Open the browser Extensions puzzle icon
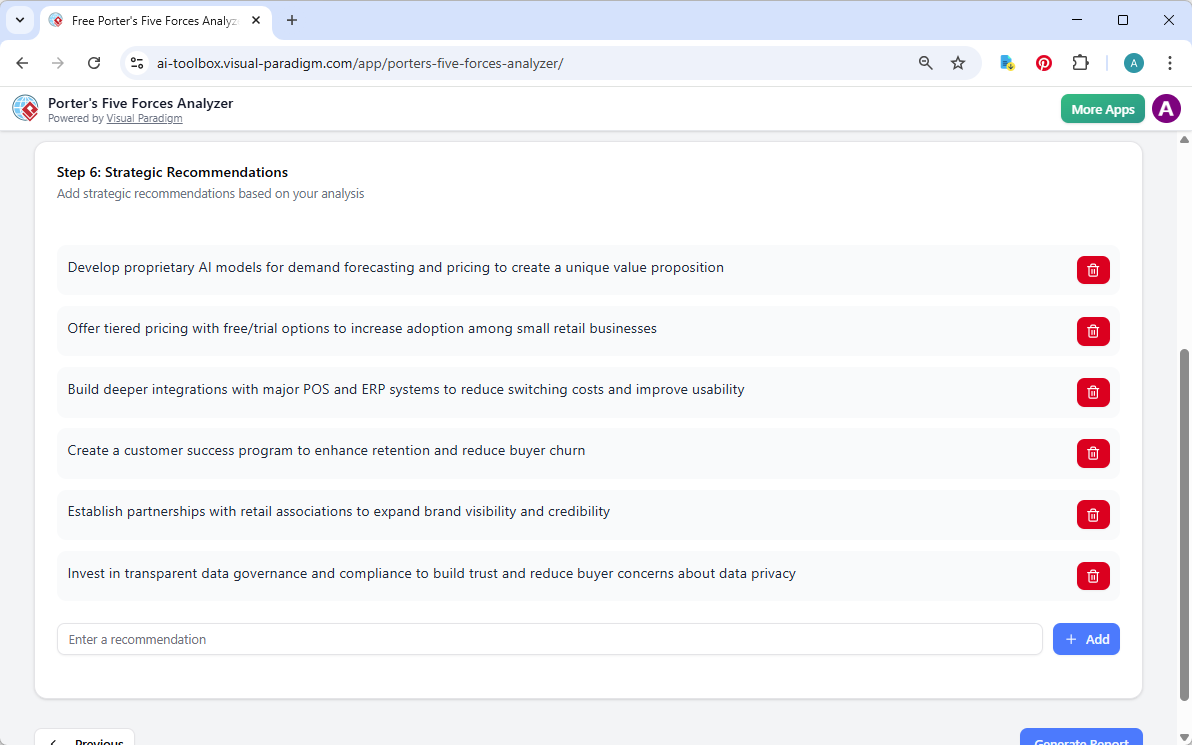The width and height of the screenshot is (1192, 745). [1081, 62]
